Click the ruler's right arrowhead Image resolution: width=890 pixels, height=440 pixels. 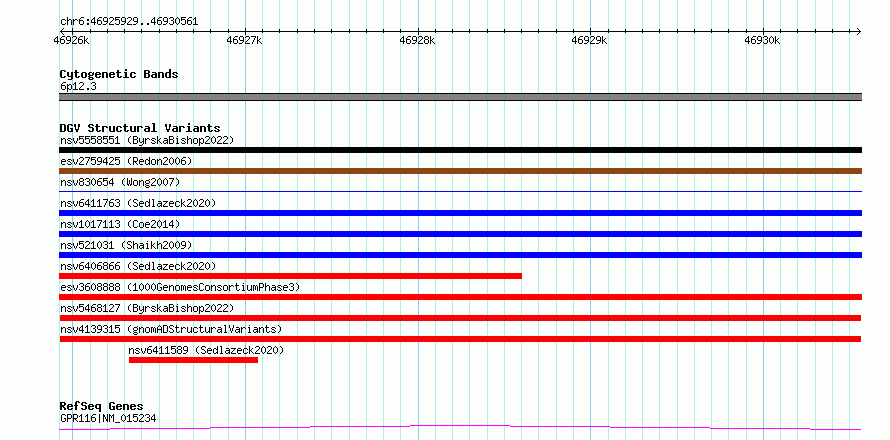point(858,31)
